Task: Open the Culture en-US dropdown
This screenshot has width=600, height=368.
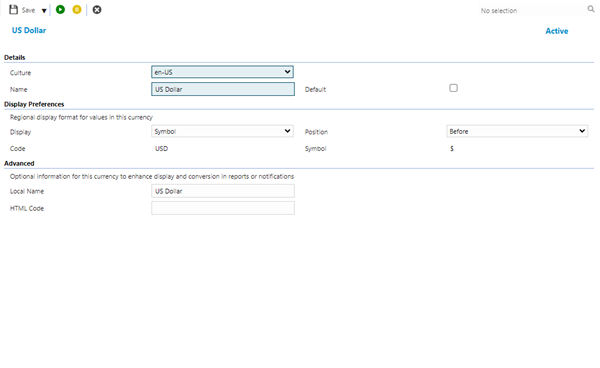Action: coord(222,72)
